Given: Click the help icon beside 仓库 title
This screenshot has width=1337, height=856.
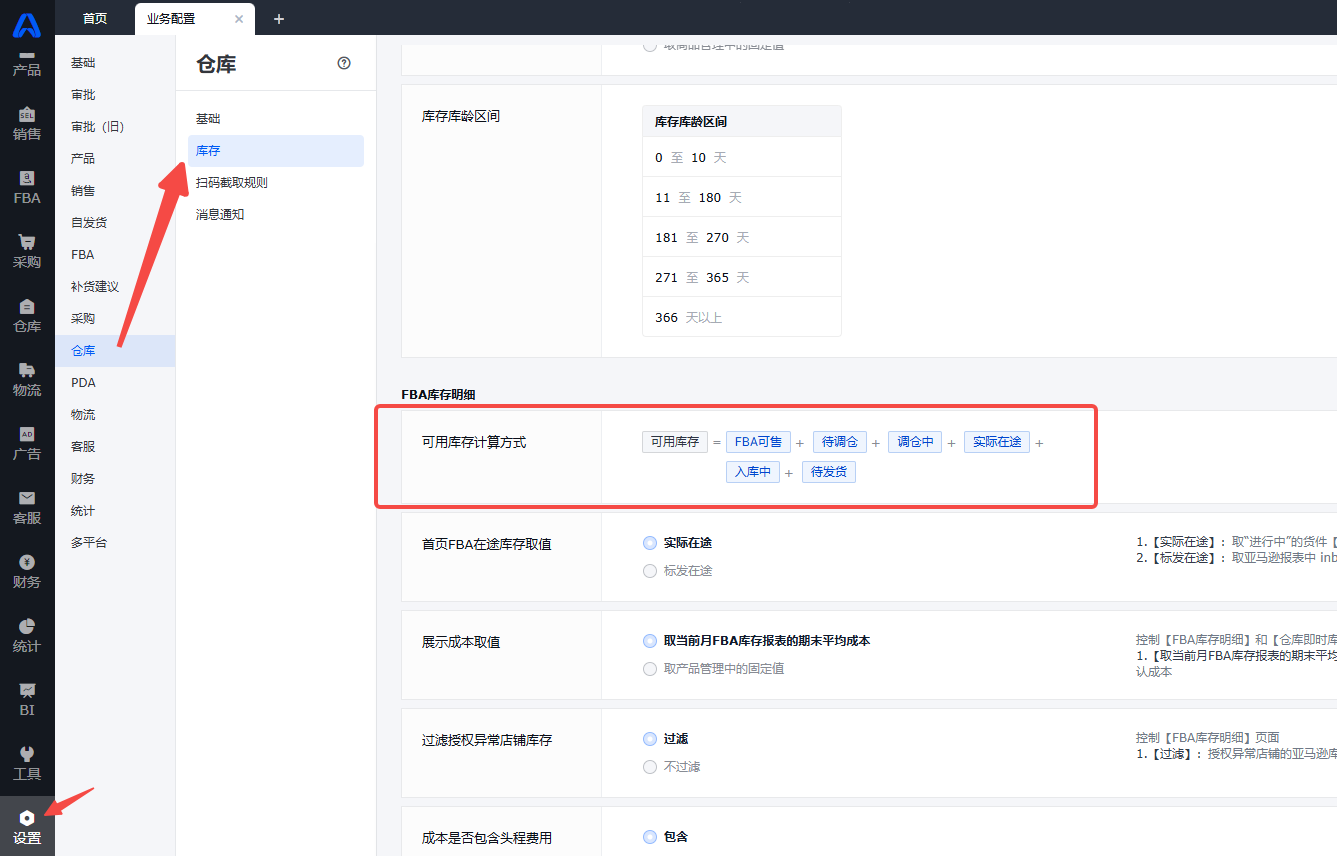Looking at the screenshot, I should pyautogui.click(x=344, y=63).
